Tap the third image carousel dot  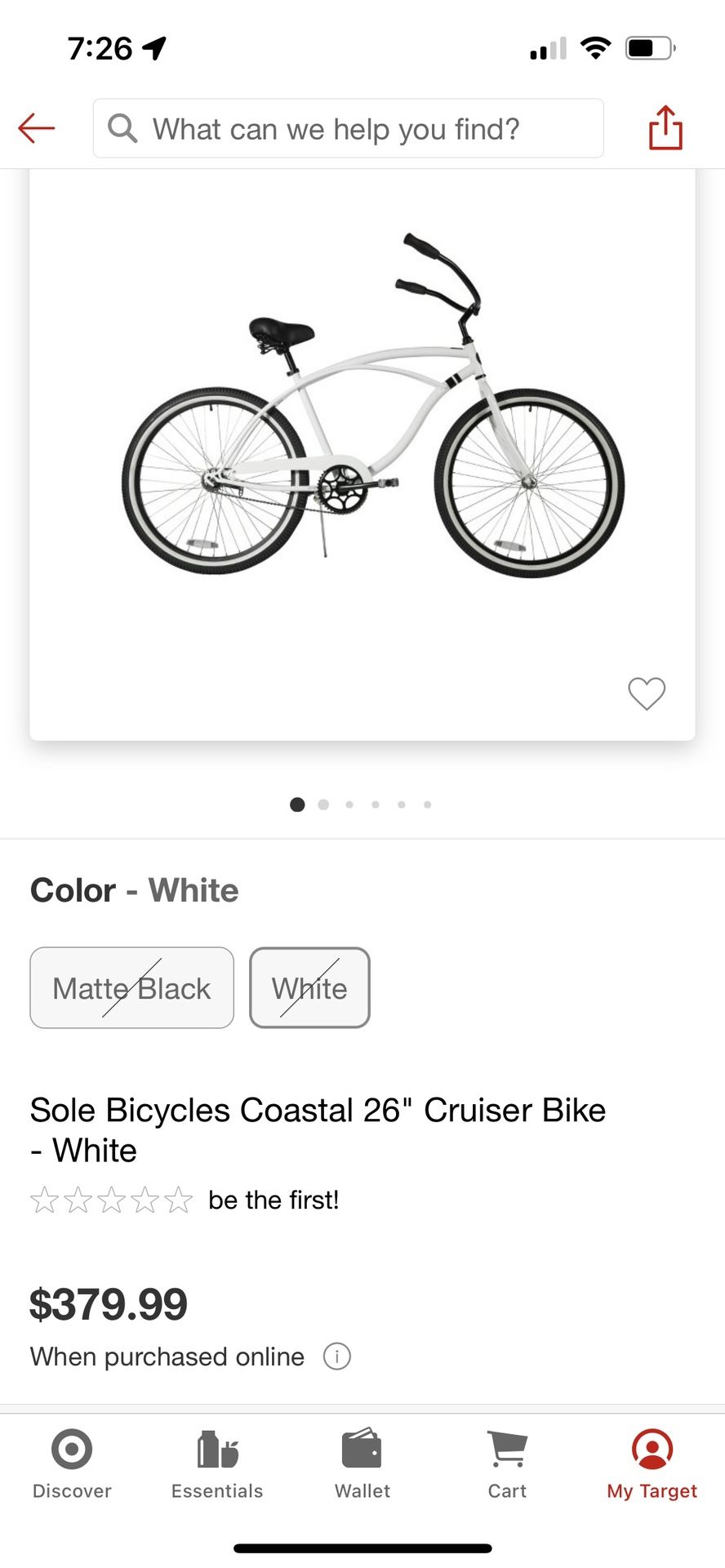349,804
